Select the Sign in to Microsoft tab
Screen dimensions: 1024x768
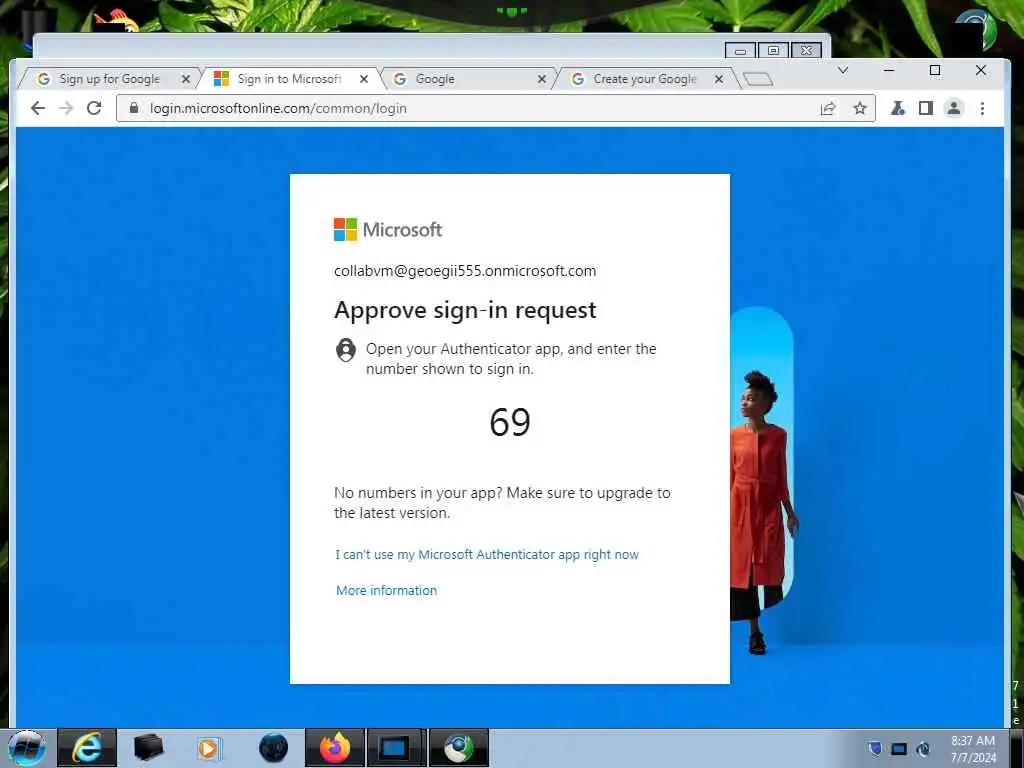[x=289, y=79]
